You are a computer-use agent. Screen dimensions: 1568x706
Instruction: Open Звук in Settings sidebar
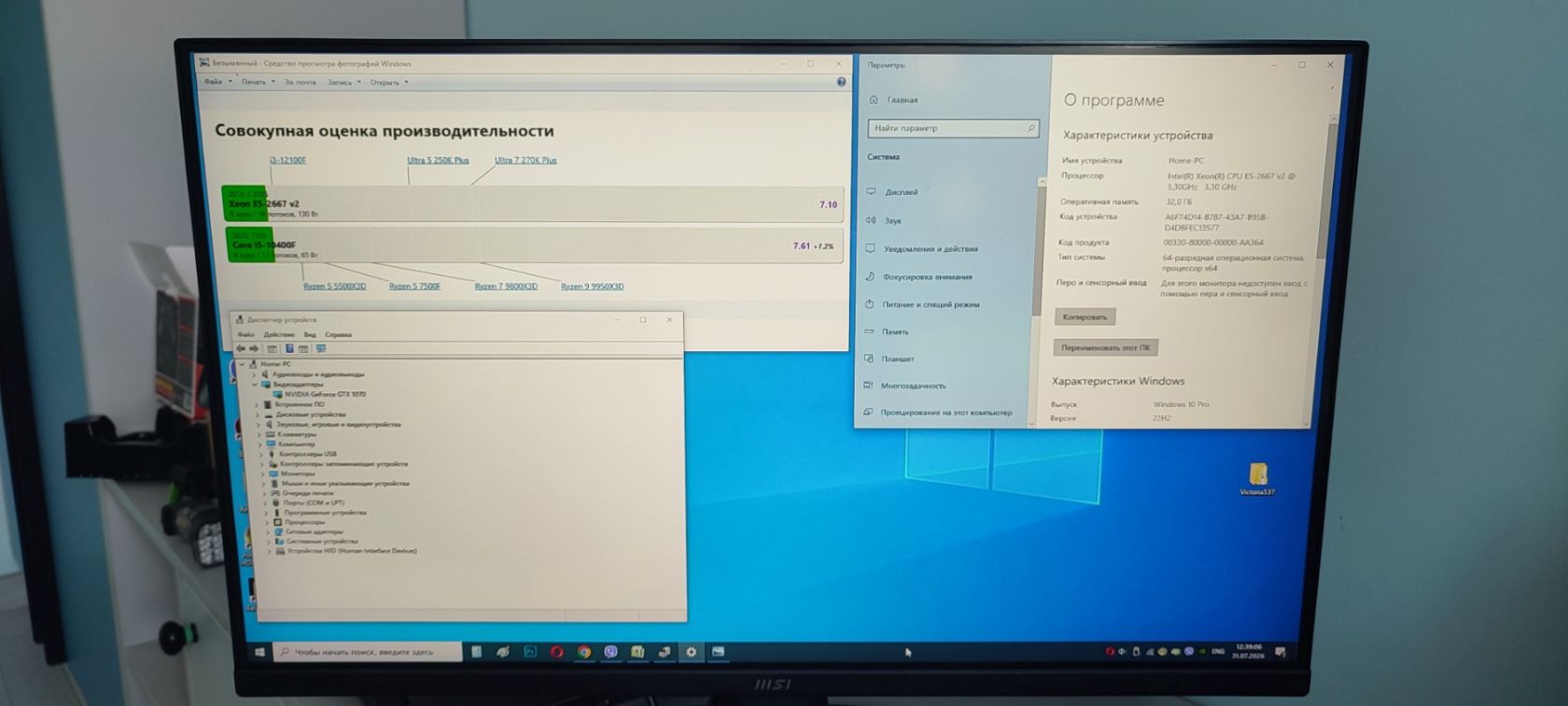[883, 220]
